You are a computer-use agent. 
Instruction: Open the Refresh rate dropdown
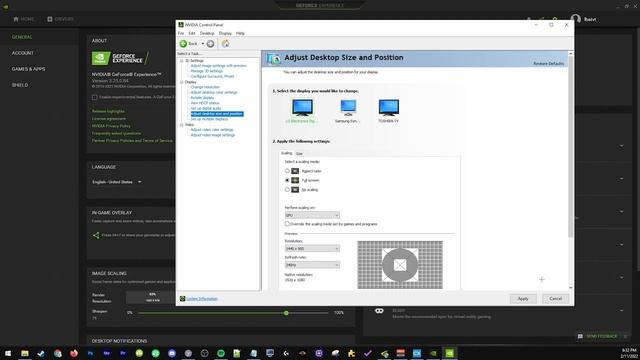[312, 265]
